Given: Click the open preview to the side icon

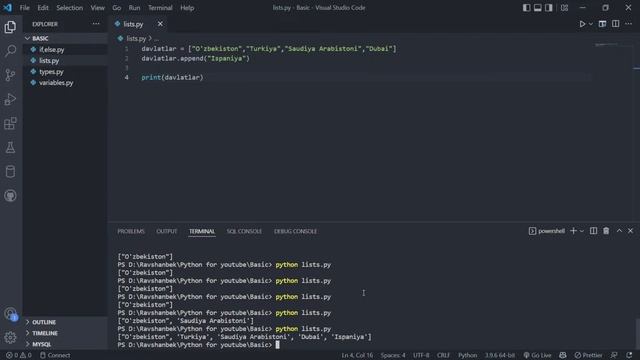Looking at the screenshot, I should pos(602,24).
